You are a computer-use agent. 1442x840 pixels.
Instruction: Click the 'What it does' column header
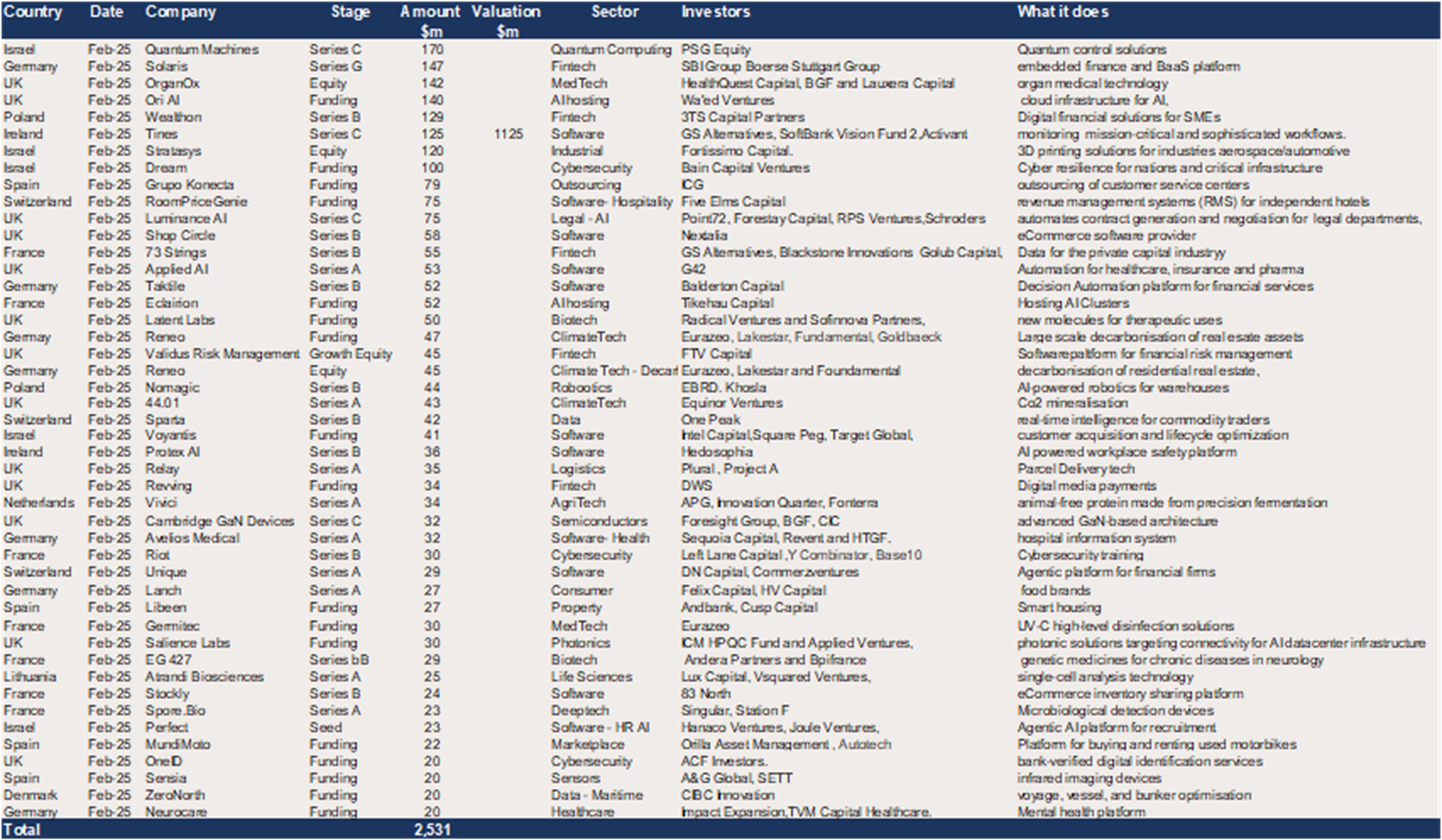(x=1063, y=12)
